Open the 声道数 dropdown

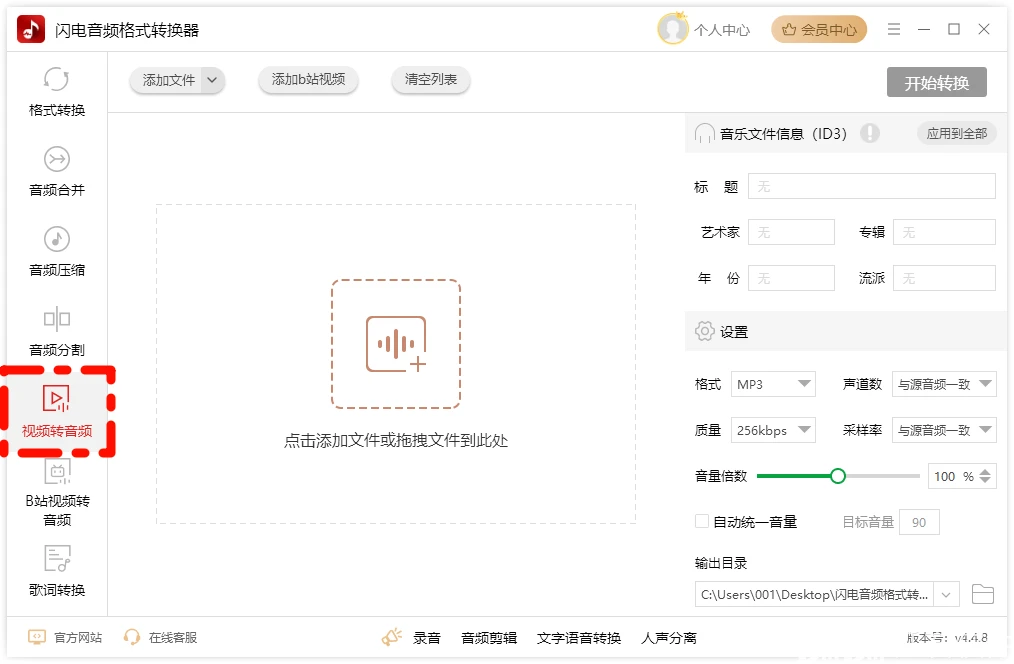(x=944, y=384)
